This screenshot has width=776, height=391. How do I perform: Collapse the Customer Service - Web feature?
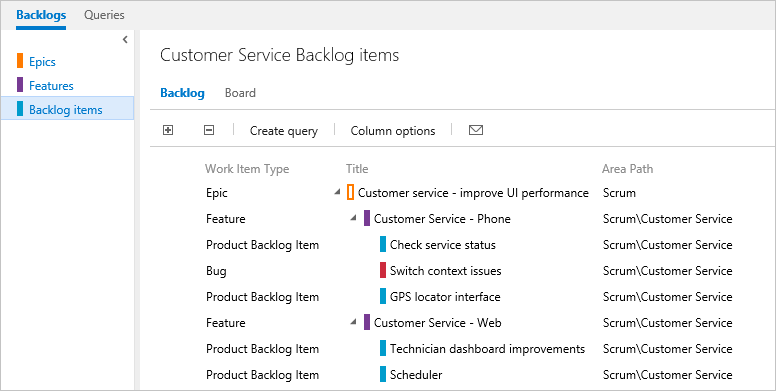click(353, 322)
